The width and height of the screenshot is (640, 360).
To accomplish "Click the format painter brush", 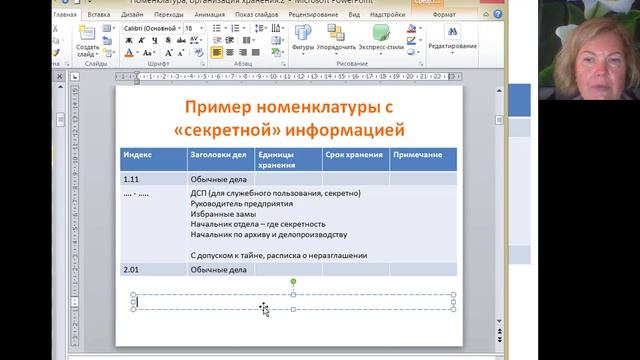I will [56, 53].
